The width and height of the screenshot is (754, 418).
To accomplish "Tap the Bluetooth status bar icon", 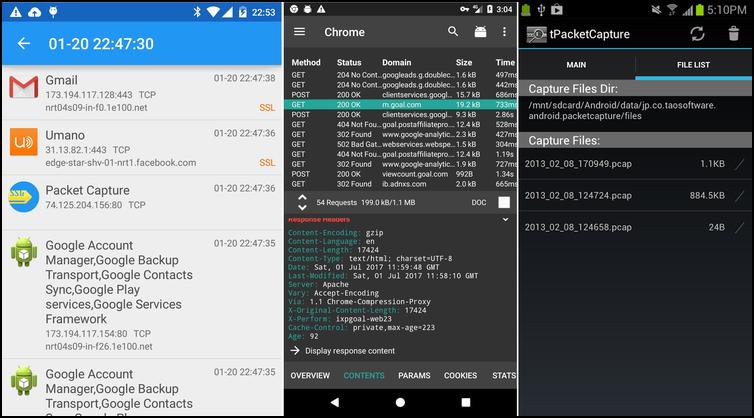I will coord(197,12).
